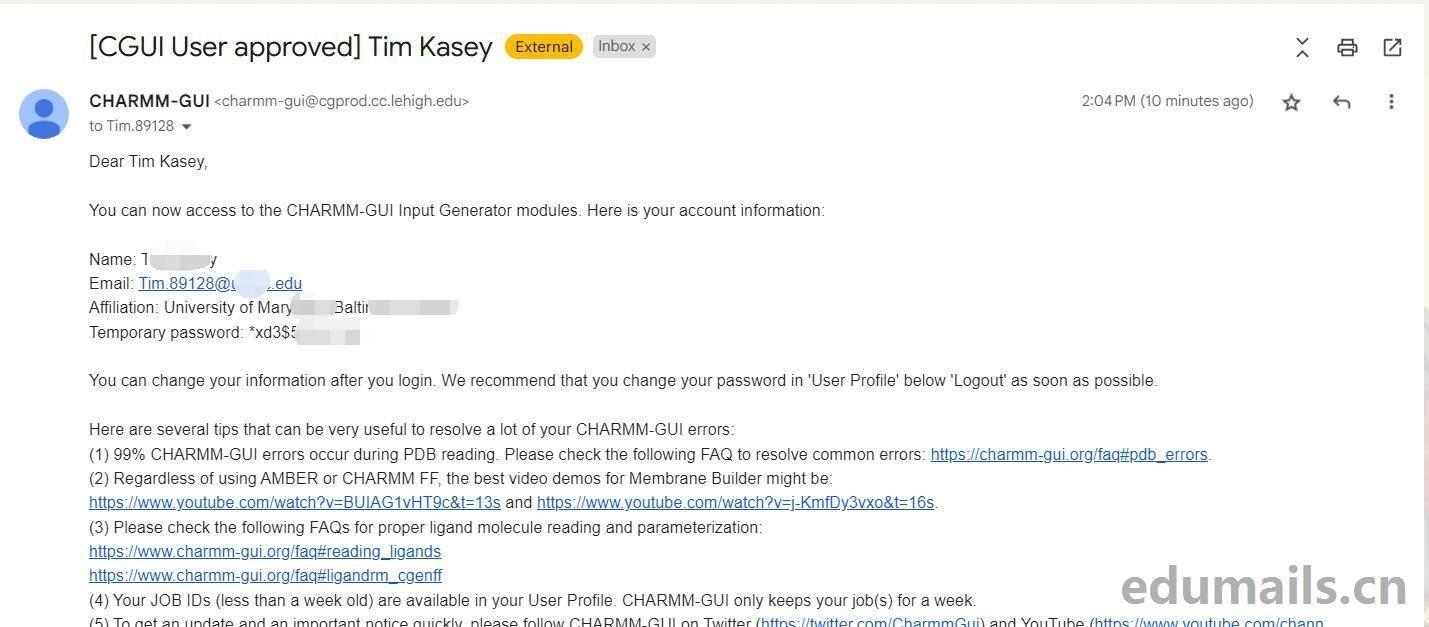Image resolution: width=1429 pixels, height=627 pixels.
Task: Click the CHARMM-GUI sender name
Action: pyautogui.click(x=149, y=101)
